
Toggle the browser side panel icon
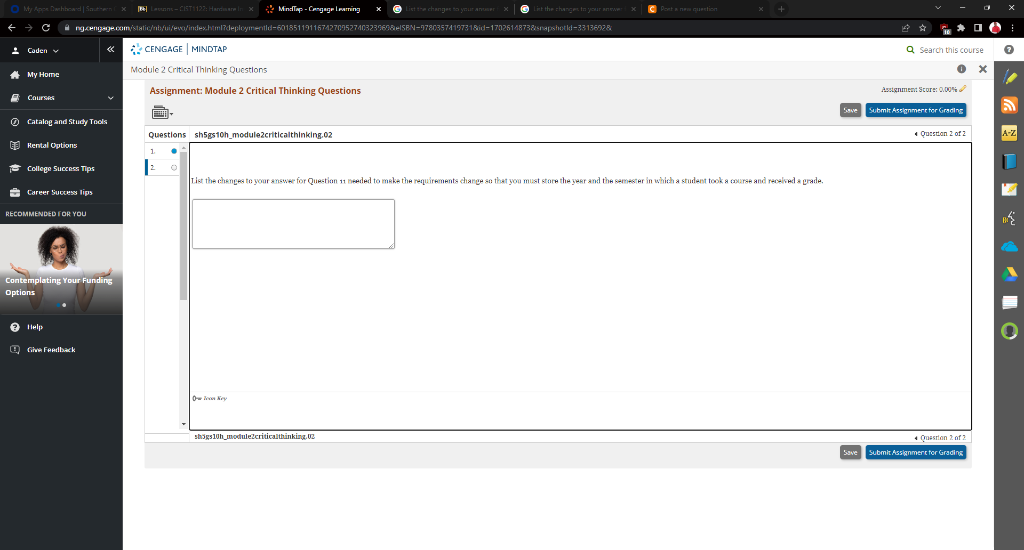978,27
